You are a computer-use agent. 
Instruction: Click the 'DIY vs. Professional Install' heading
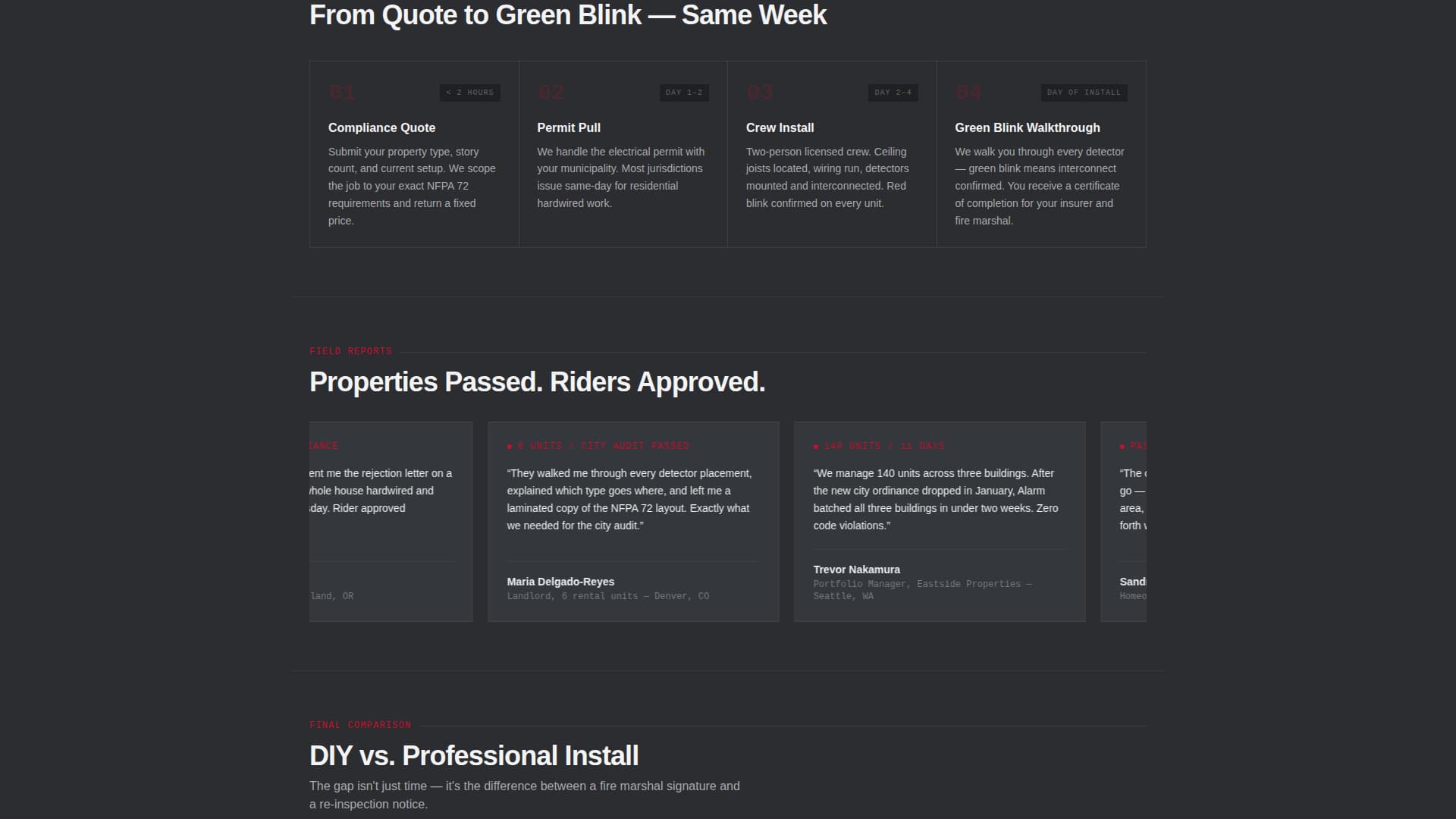(474, 755)
